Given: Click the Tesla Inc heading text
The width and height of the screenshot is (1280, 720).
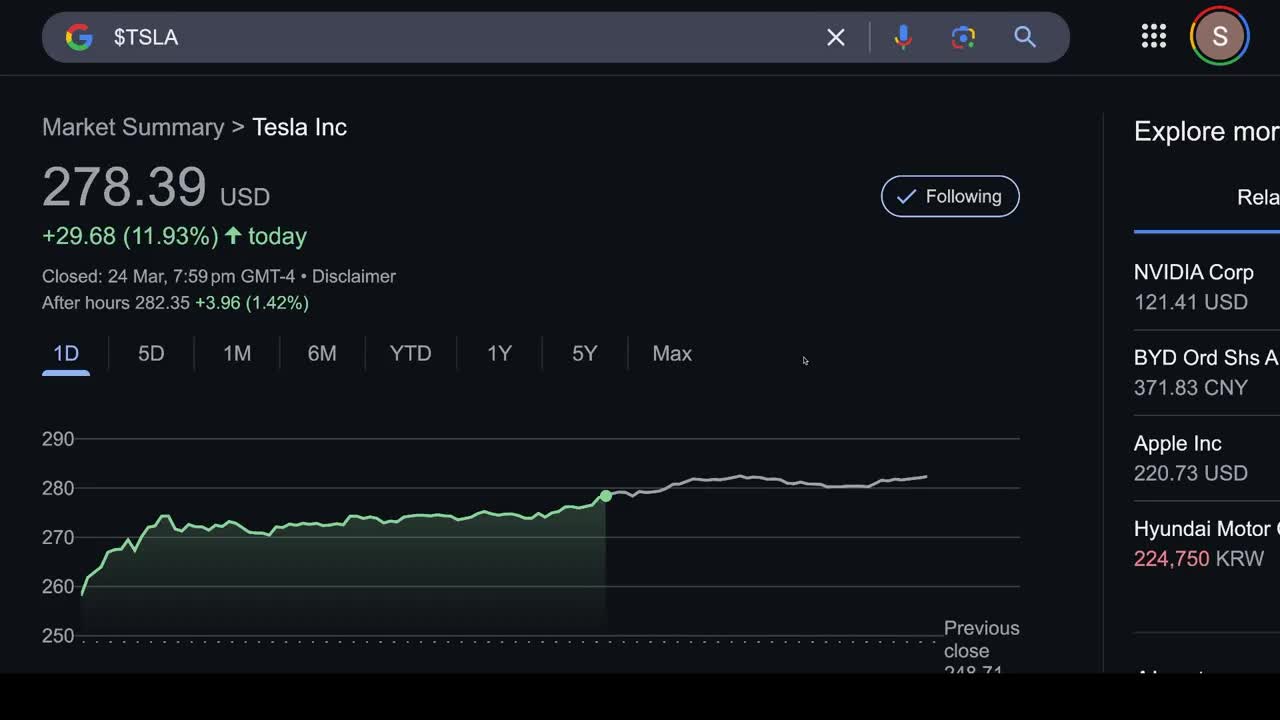Looking at the screenshot, I should 299,127.
